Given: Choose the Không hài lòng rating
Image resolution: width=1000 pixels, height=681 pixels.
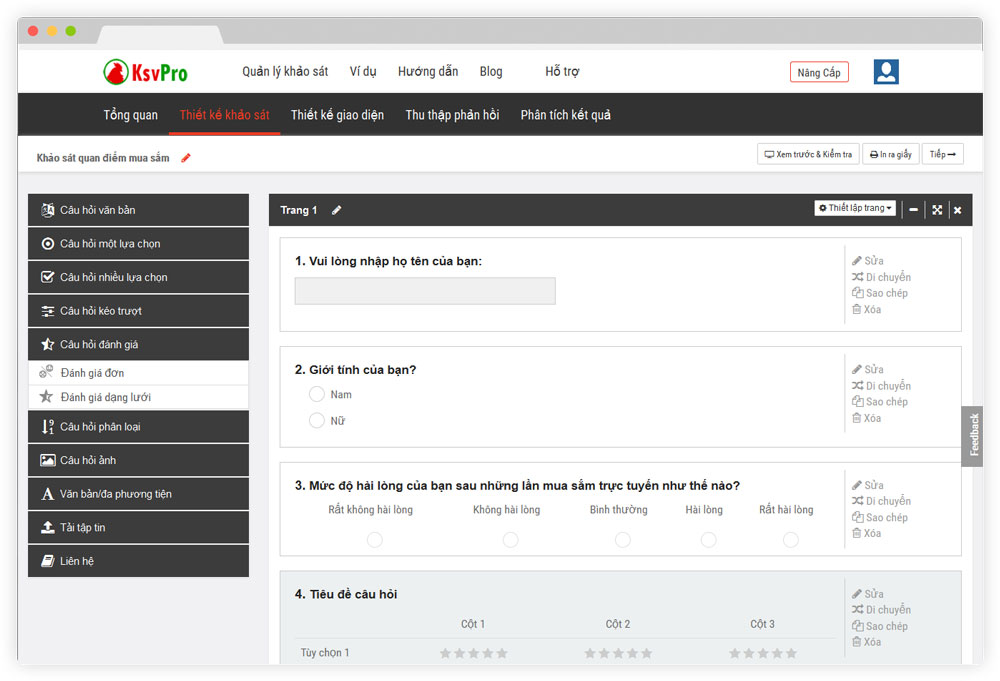Looking at the screenshot, I should [510, 540].
